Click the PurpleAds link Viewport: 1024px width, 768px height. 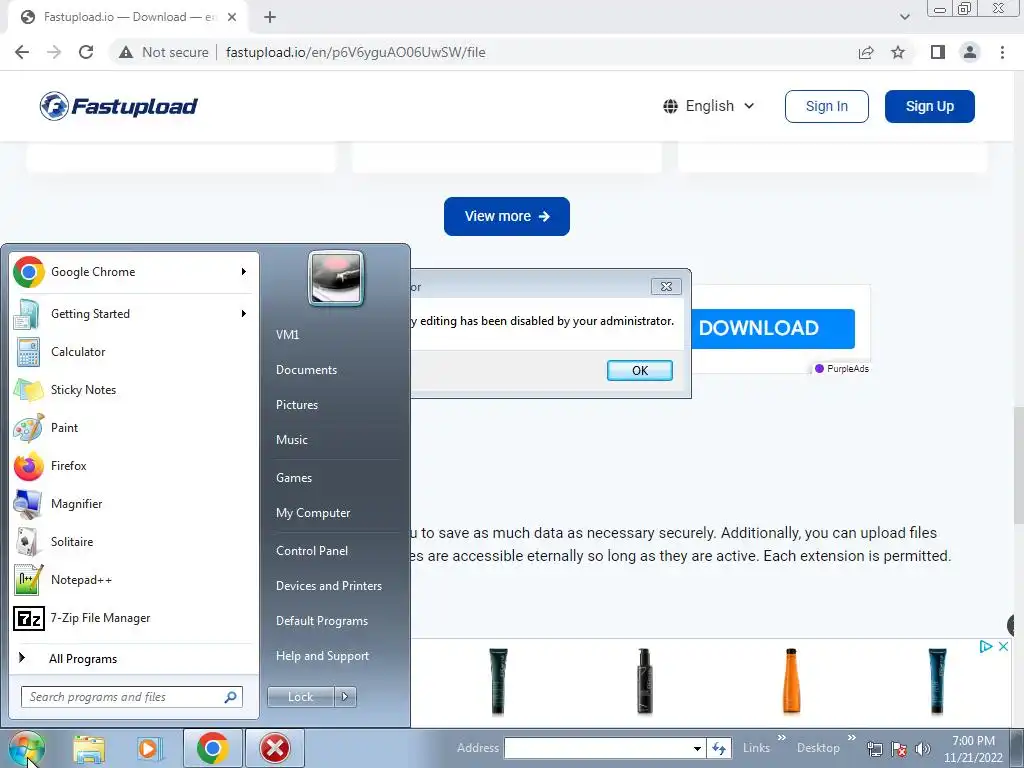(x=842, y=369)
